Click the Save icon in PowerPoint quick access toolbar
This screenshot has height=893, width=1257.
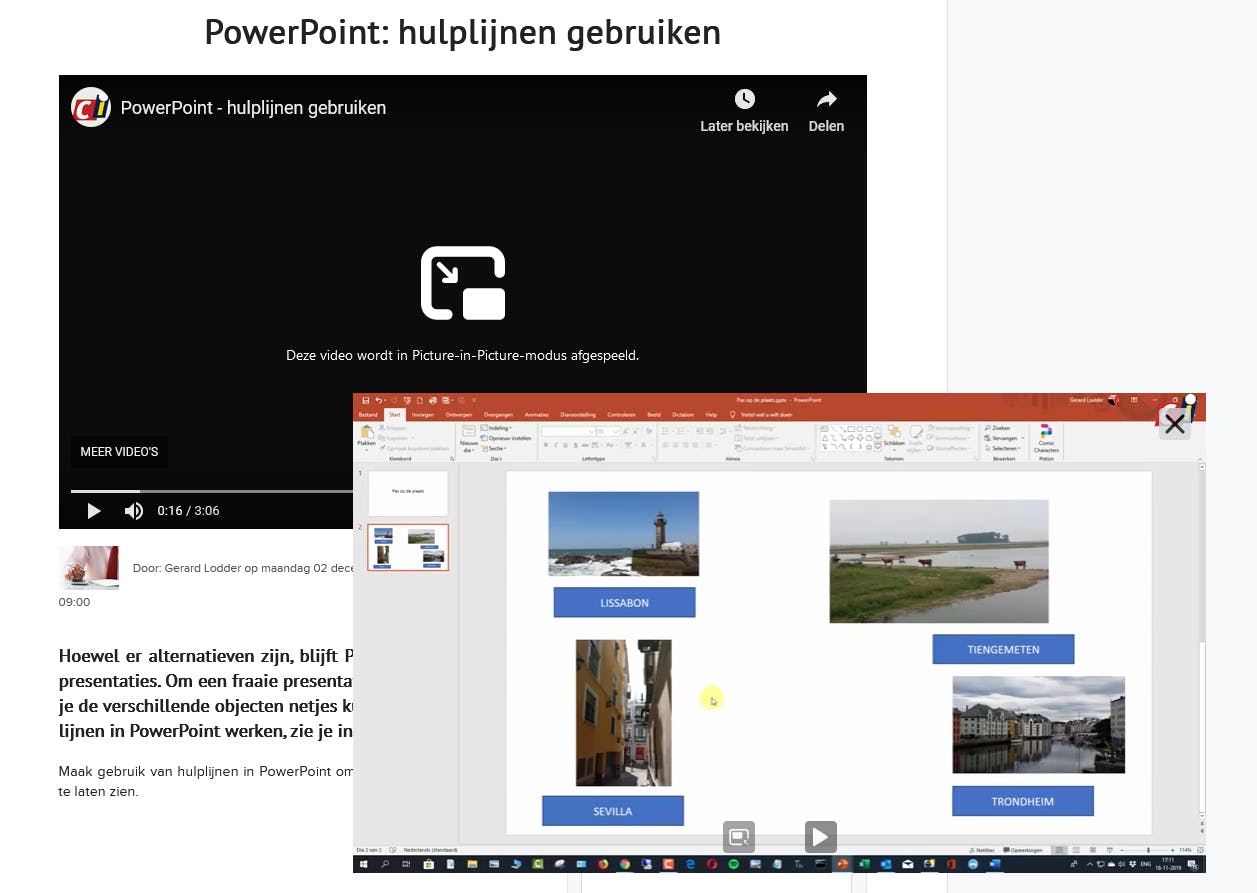[x=366, y=400]
